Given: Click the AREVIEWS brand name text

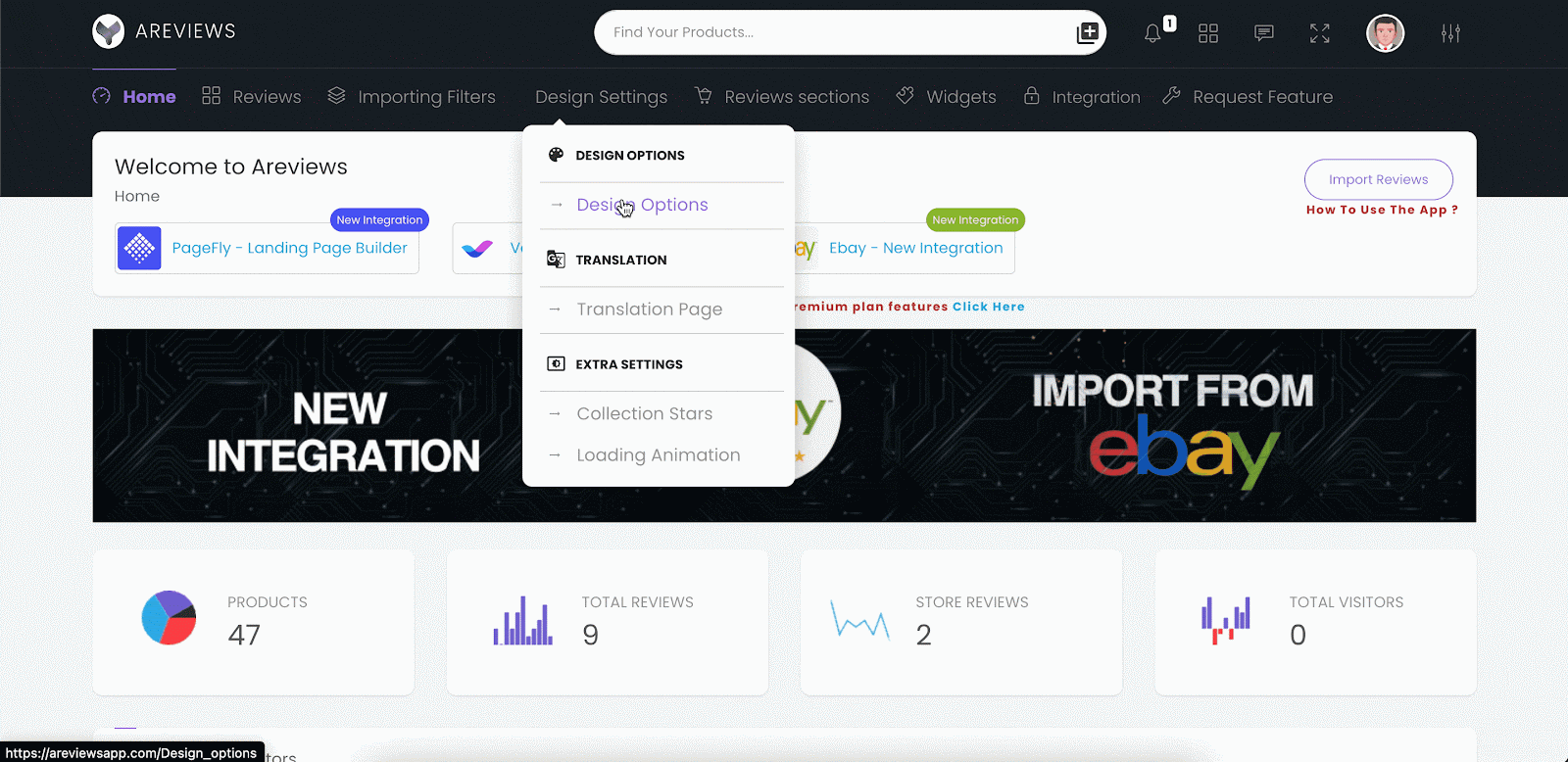Looking at the screenshot, I should (x=185, y=31).
